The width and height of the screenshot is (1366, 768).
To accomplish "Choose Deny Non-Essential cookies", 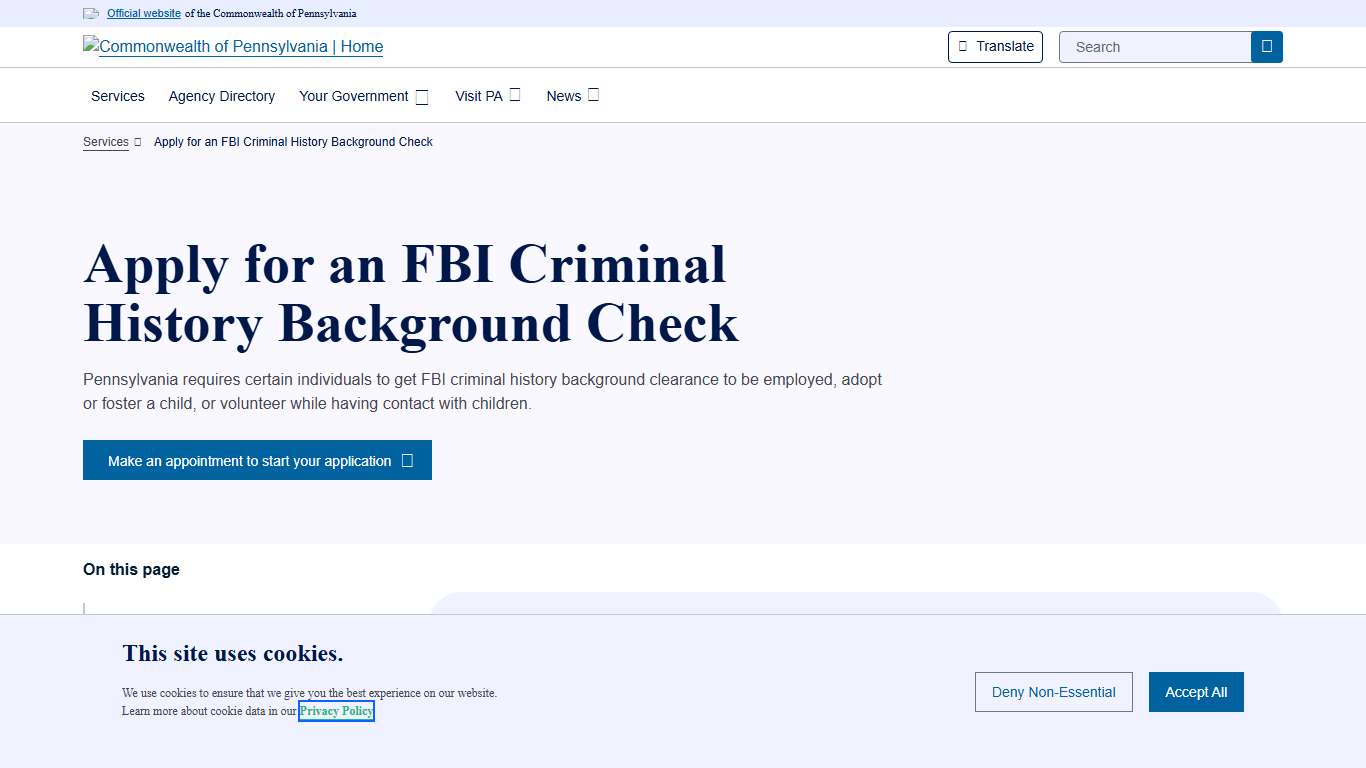I will coord(1053,691).
